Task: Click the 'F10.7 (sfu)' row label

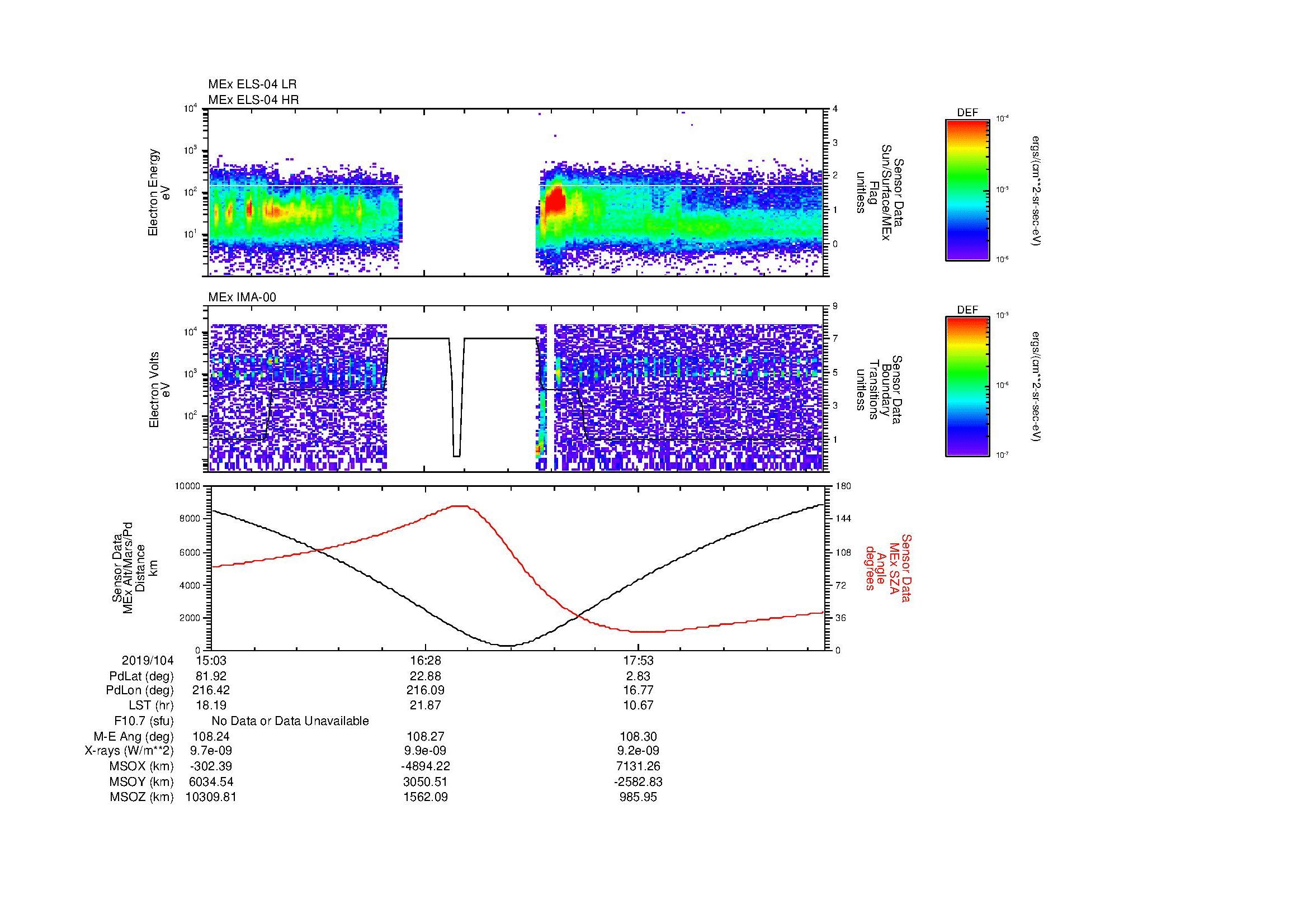Action: 144,721
